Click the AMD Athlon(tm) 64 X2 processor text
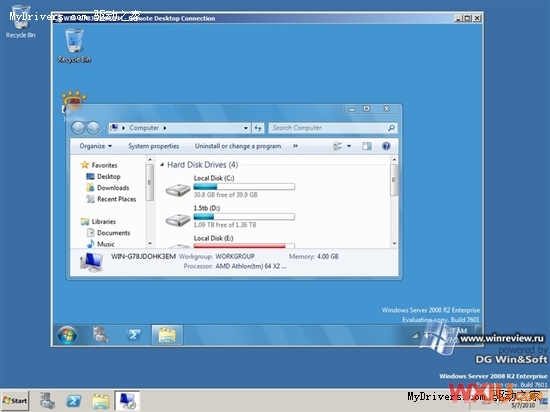Image resolution: width=550 pixels, height=412 pixels. tap(251, 266)
